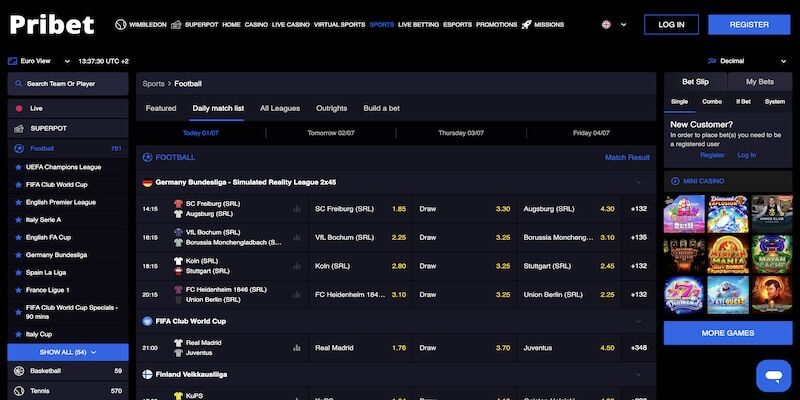Open the Euro View dropdown
The height and width of the screenshot is (400, 800).
[39, 61]
